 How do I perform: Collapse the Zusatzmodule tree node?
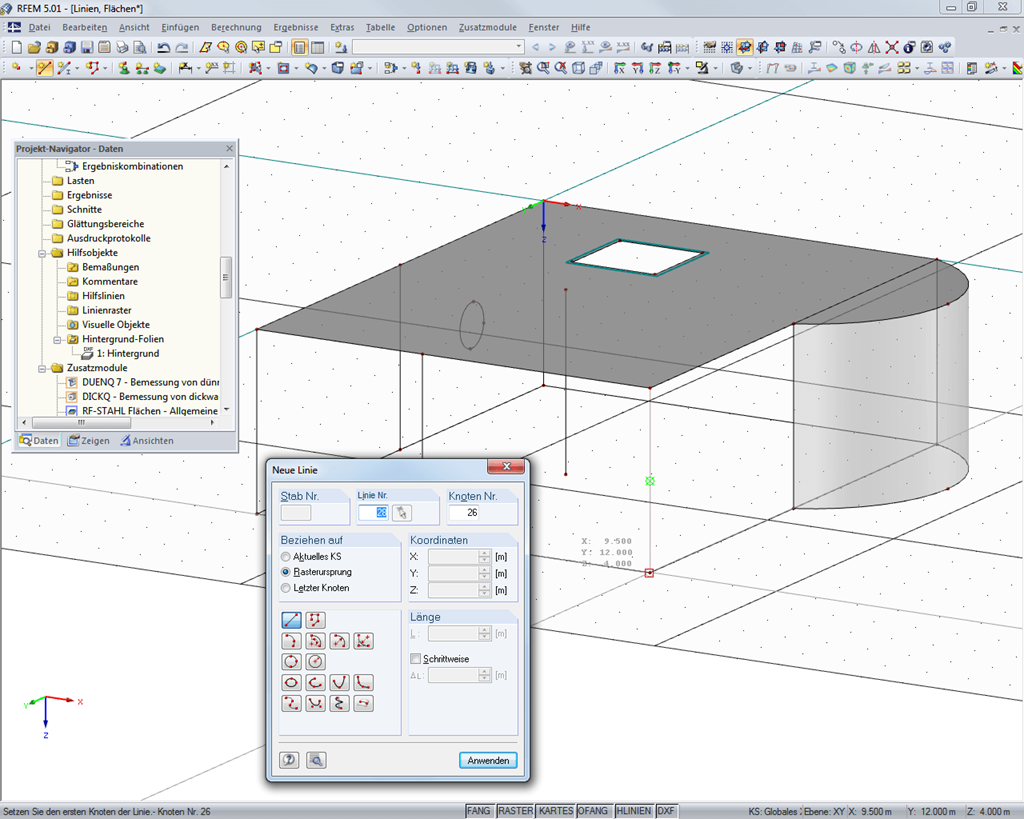tap(43, 368)
